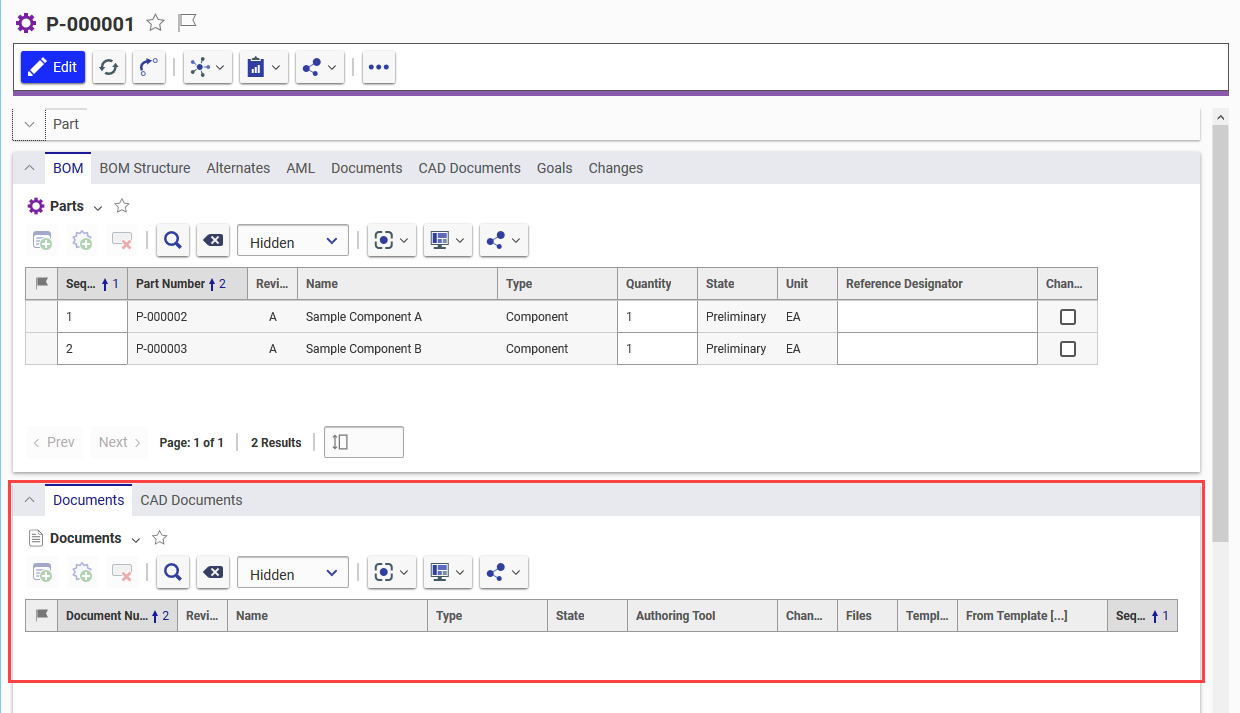Expand the Part section chevron
The image size is (1240, 713).
click(29, 124)
